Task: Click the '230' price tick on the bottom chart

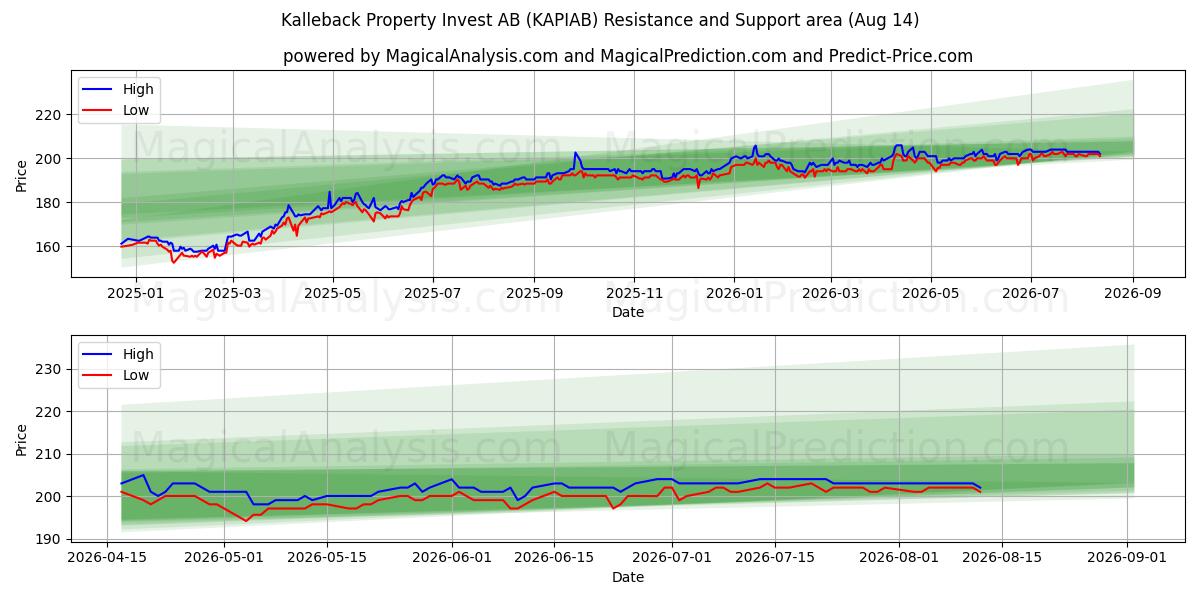Action: tap(50, 370)
